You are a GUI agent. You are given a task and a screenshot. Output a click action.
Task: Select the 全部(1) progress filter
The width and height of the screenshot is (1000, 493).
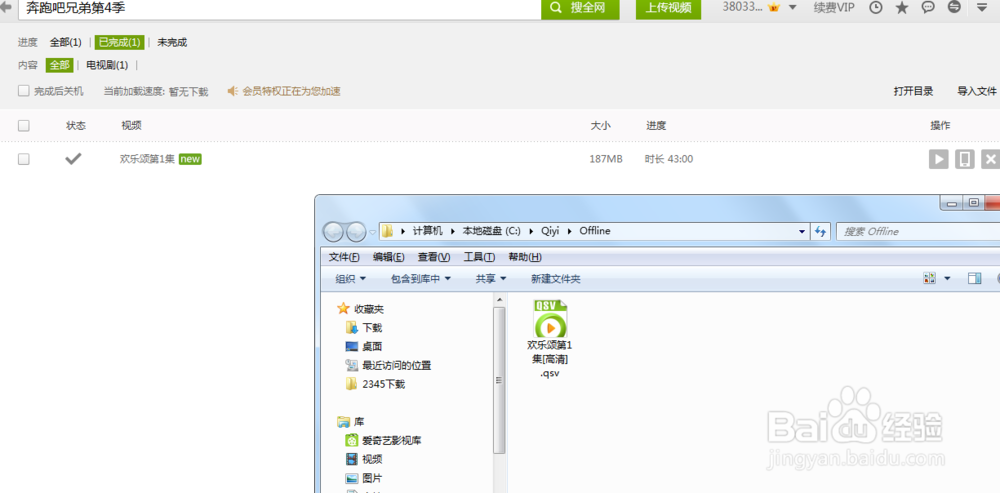click(x=66, y=43)
